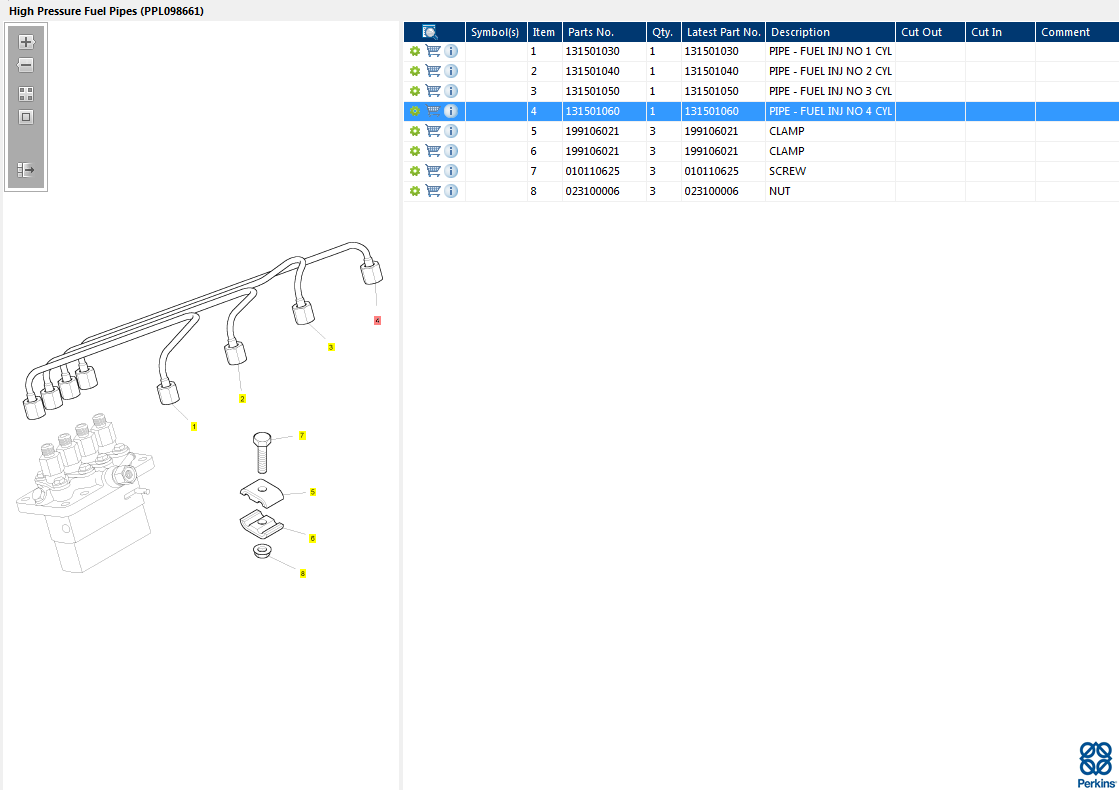Screen dimensions: 1119x790
Task: Open info for the SCREW row
Action: coord(451,171)
